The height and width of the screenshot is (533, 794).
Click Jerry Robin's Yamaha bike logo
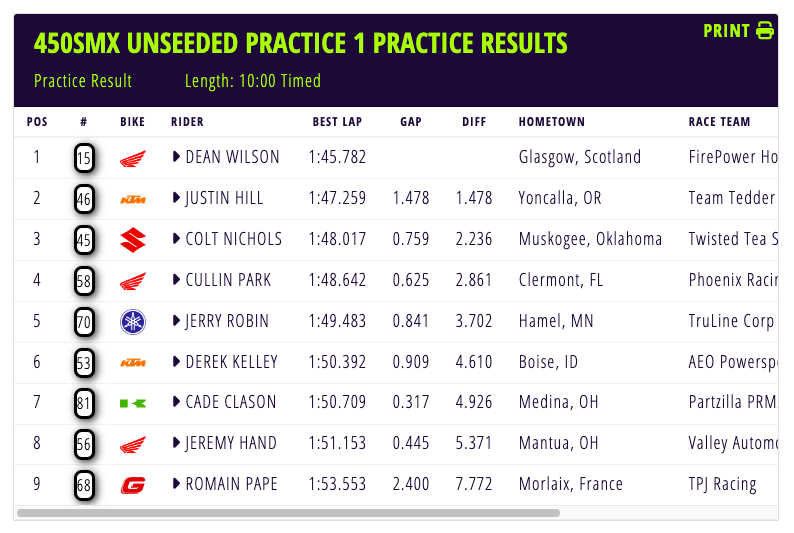click(x=133, y=322)
